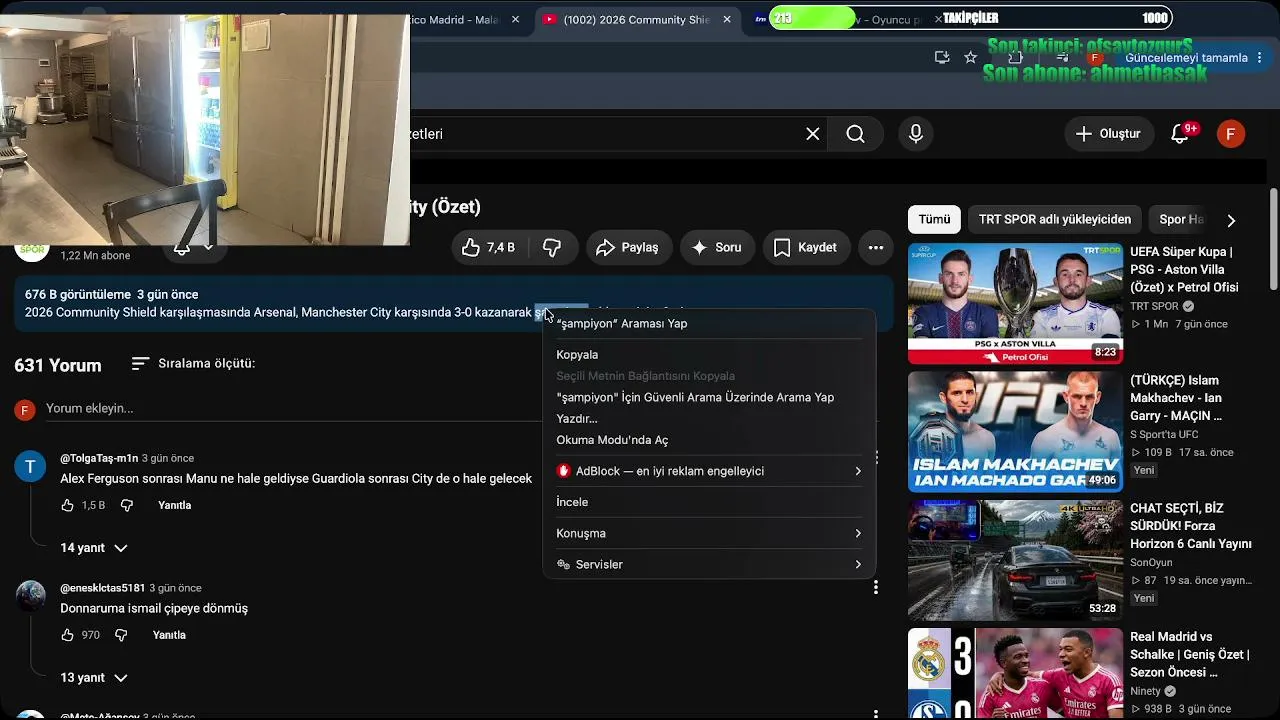This screenshot has height=720, width=1280.
Task: Open the @enesklctas5181 username link
Action: [103, 588]
